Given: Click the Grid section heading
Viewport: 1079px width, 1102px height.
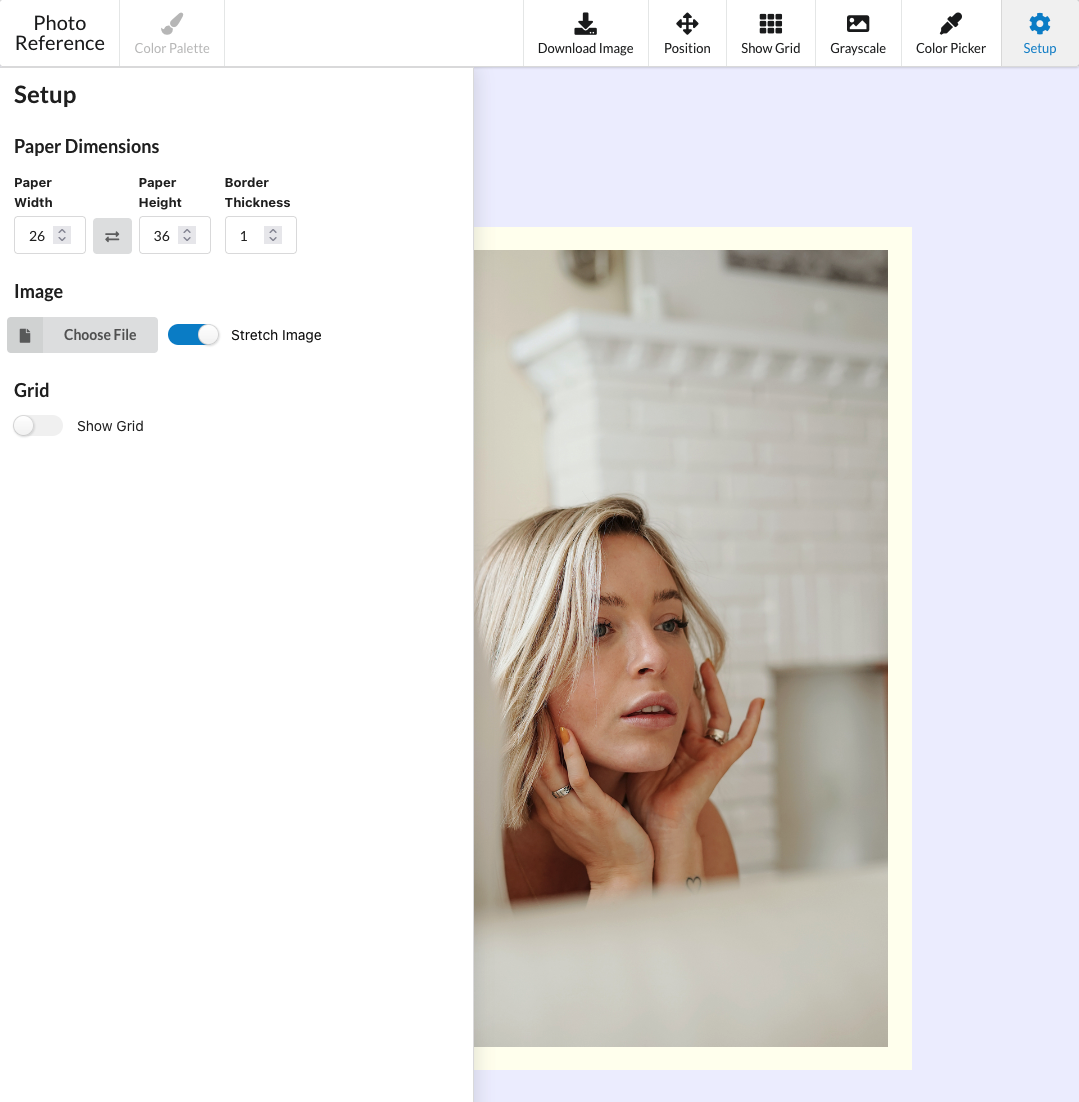Looking at the screenshot, I should pos(32,390).
